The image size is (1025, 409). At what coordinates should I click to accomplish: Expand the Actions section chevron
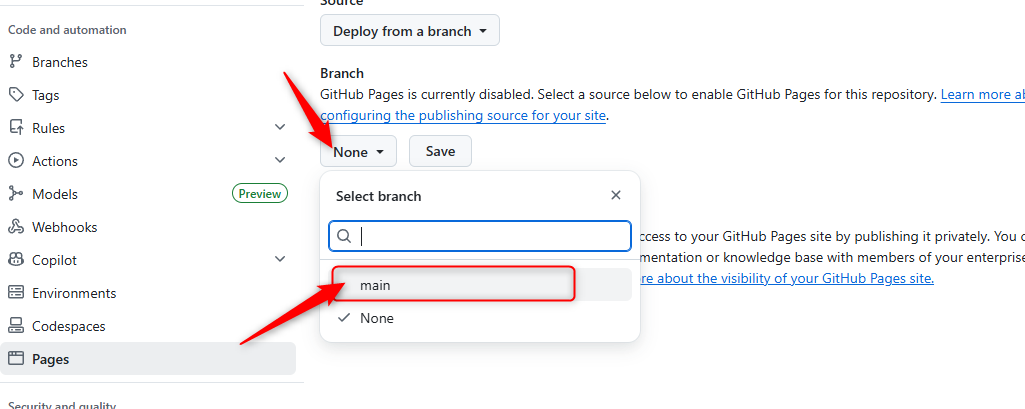(280, 161)
